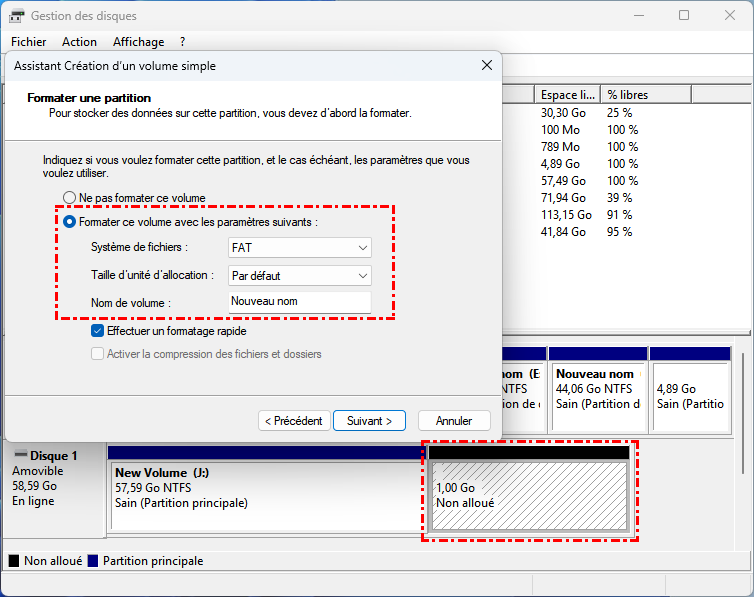
Task: Close the Assistant Création d'un volume simple dialog
Action: (x=487, y=66)
